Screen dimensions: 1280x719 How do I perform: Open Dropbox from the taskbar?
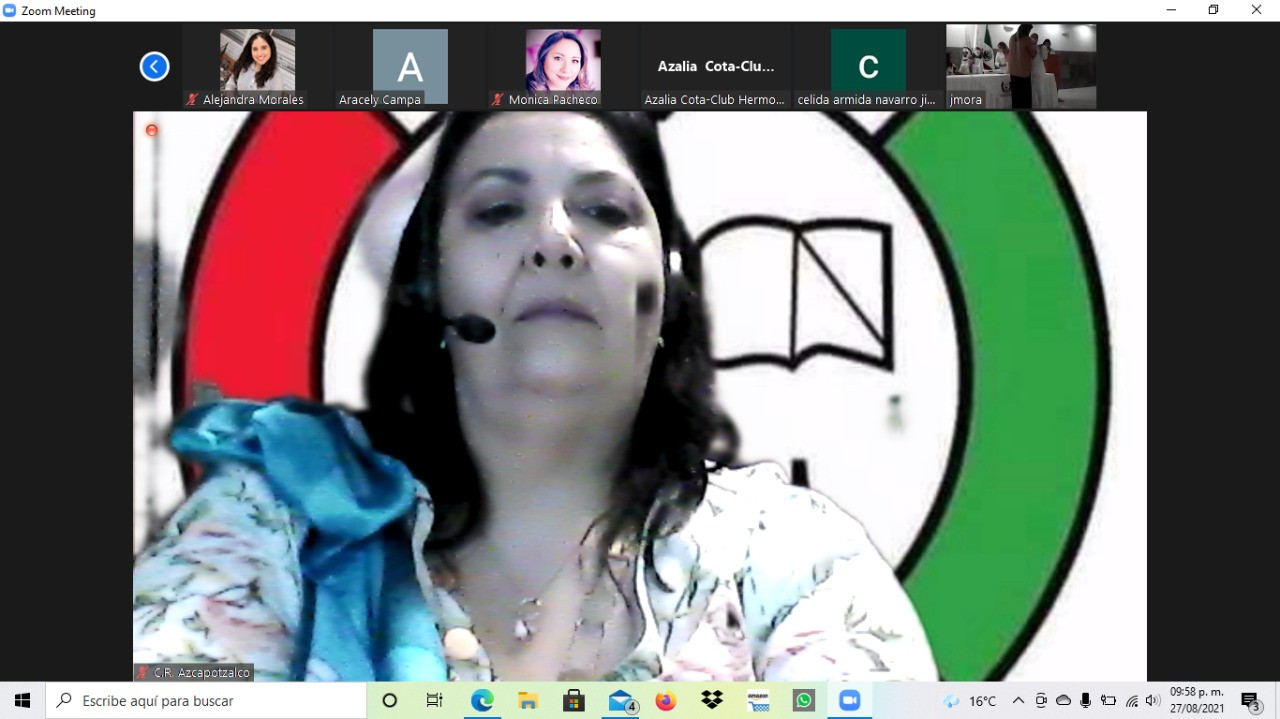pos(712,701)
